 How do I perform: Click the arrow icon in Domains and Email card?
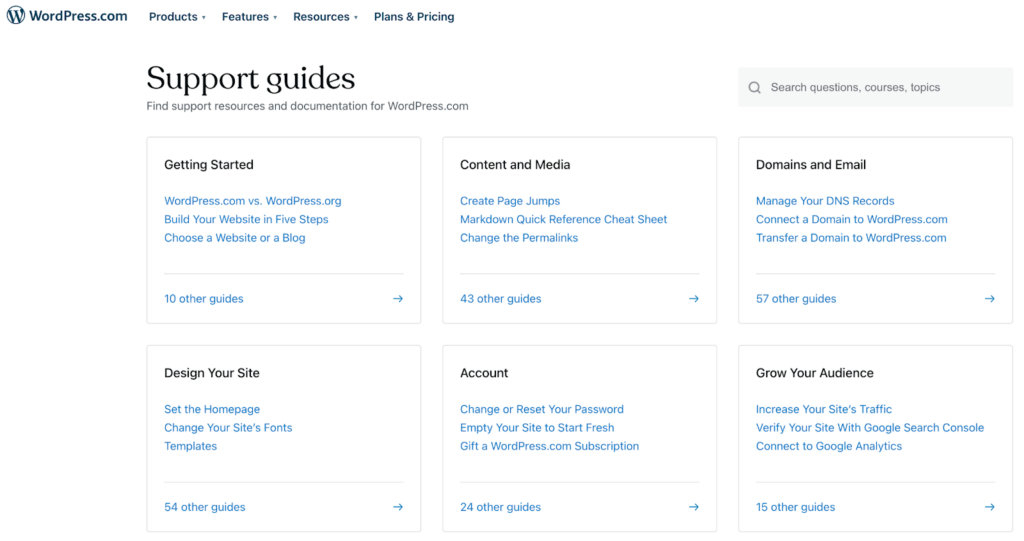click(989, 299)
